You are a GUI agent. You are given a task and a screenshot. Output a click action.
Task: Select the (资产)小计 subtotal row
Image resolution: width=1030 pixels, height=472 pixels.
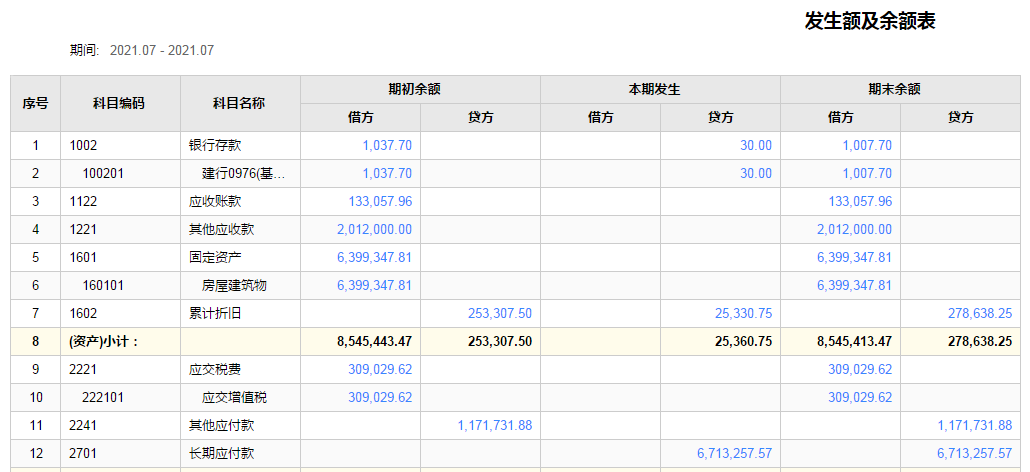coord(516,341)
